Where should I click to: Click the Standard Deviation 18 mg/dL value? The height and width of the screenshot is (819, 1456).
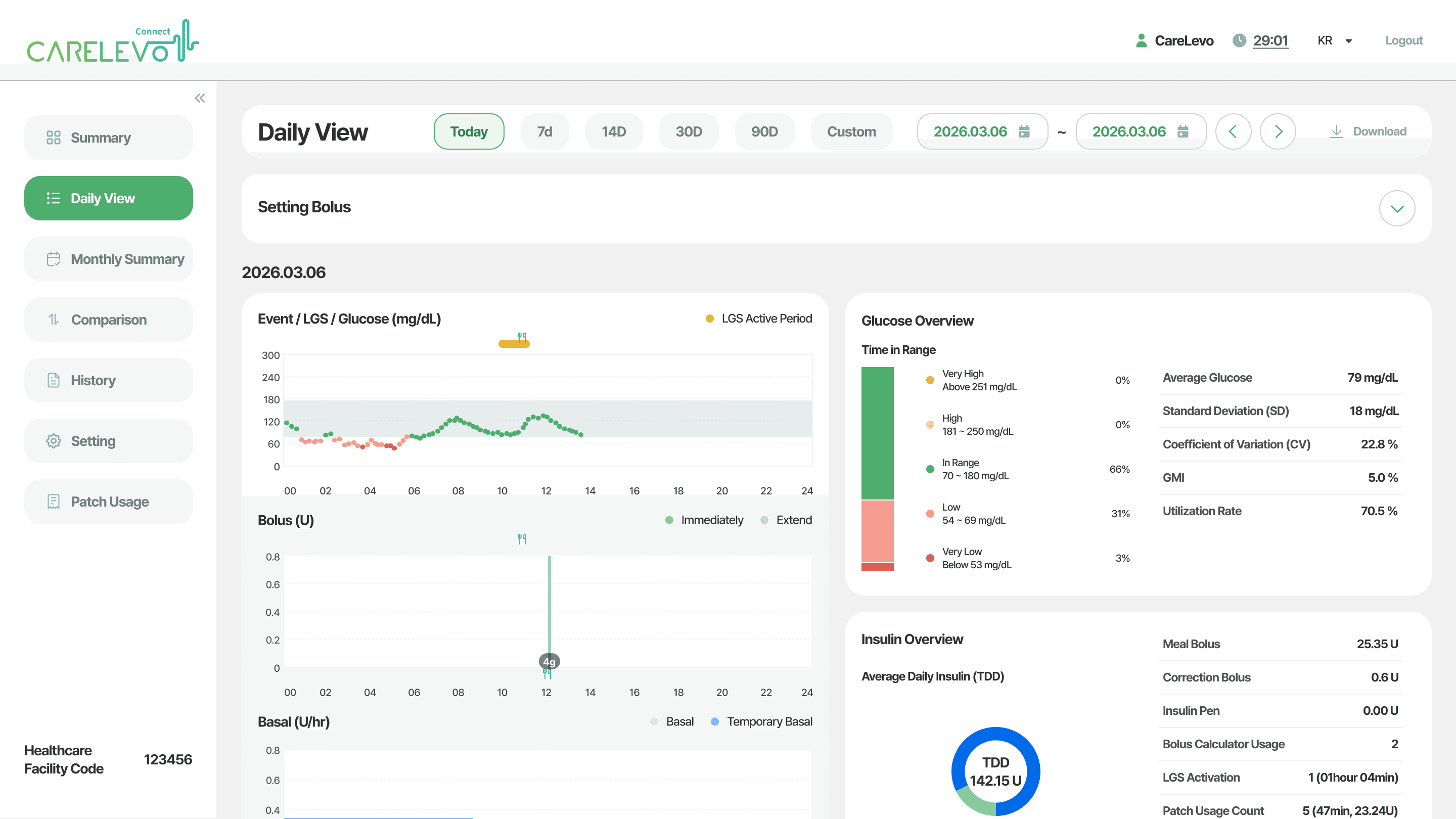[1374, 411]
